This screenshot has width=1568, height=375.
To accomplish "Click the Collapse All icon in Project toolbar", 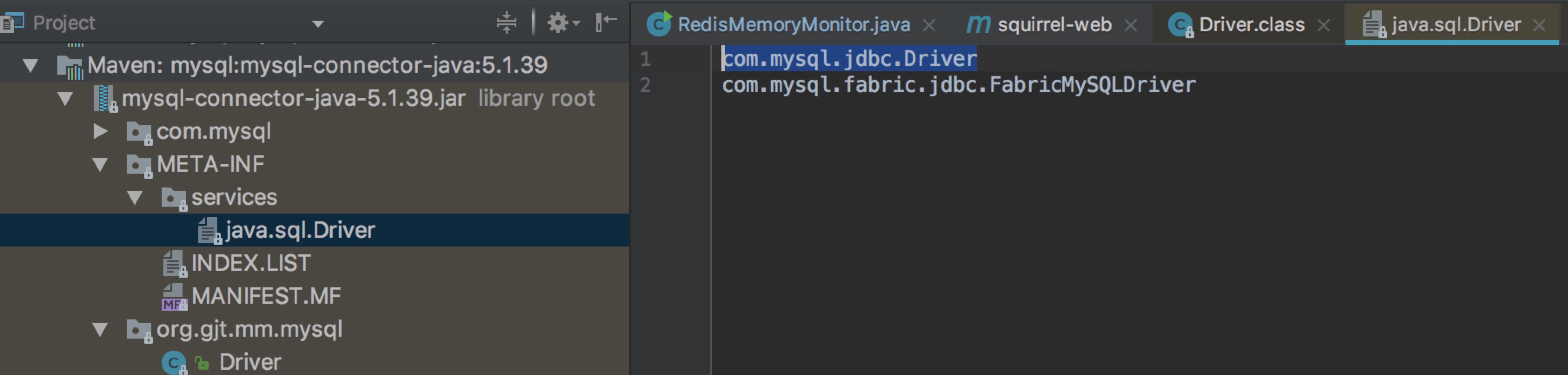I will (507, 23).
